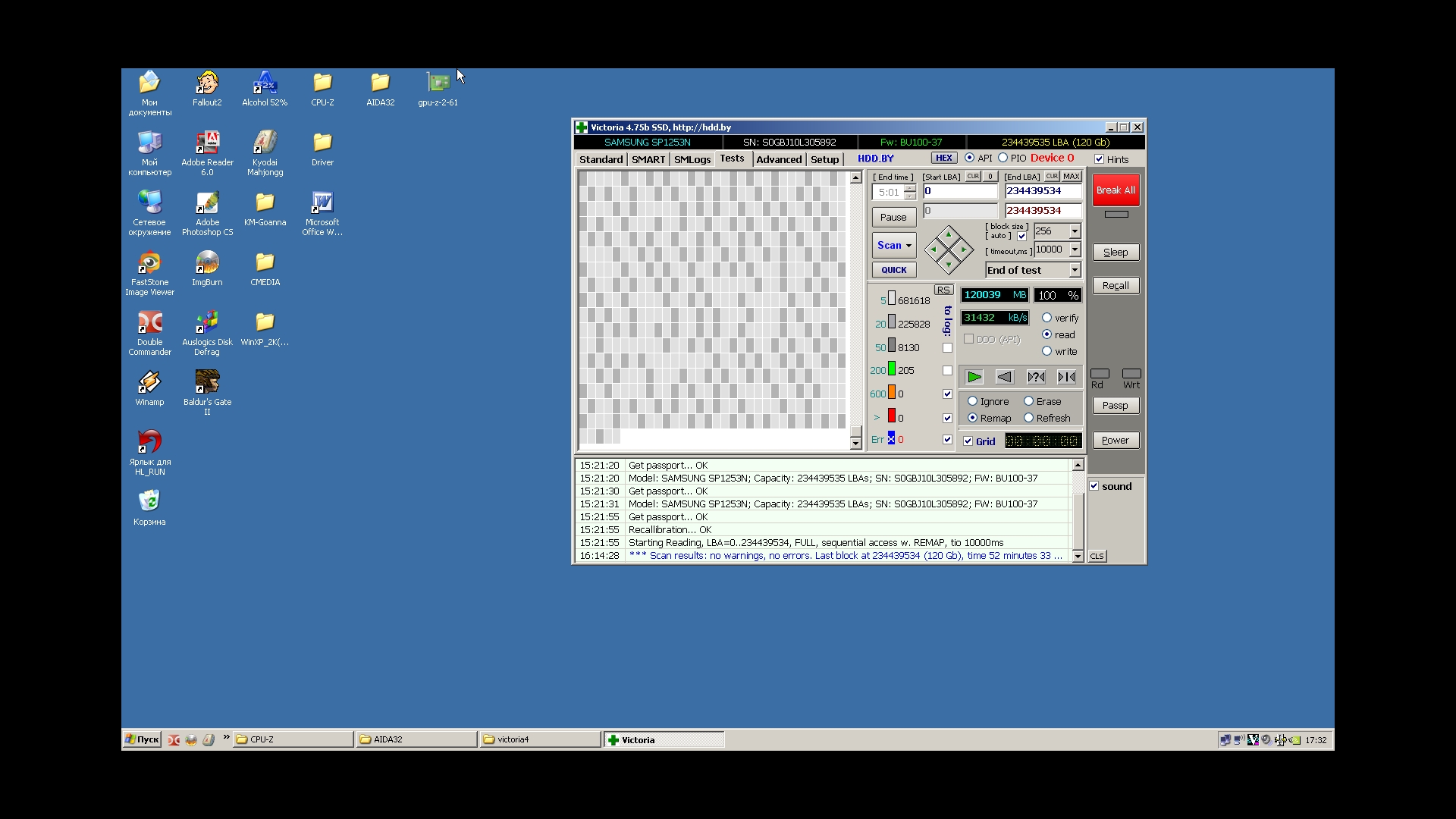Select the Erase radio option
The width and height of the screenshot is (1456, 819).
[x=1029, y=401]
